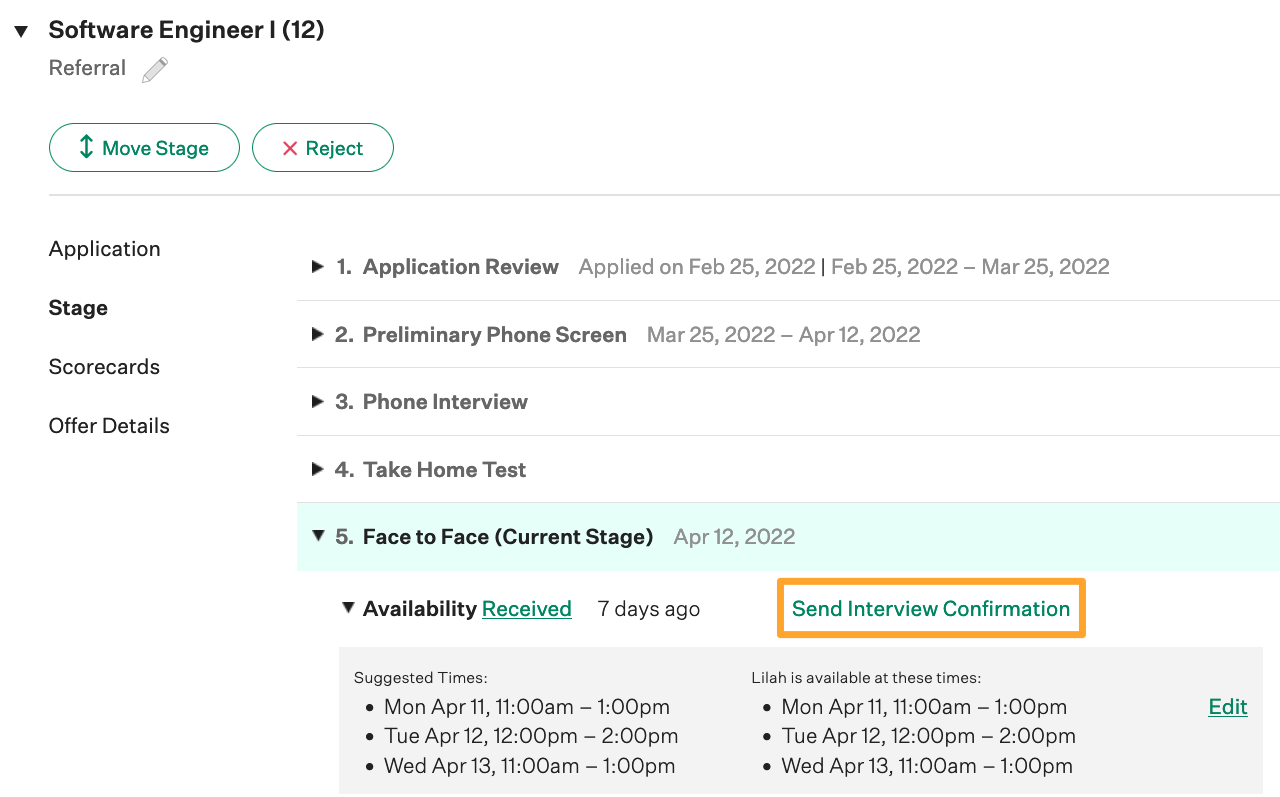Click the Move Stage button
This screenshot has height=797, width=1280.
(144, 147)
